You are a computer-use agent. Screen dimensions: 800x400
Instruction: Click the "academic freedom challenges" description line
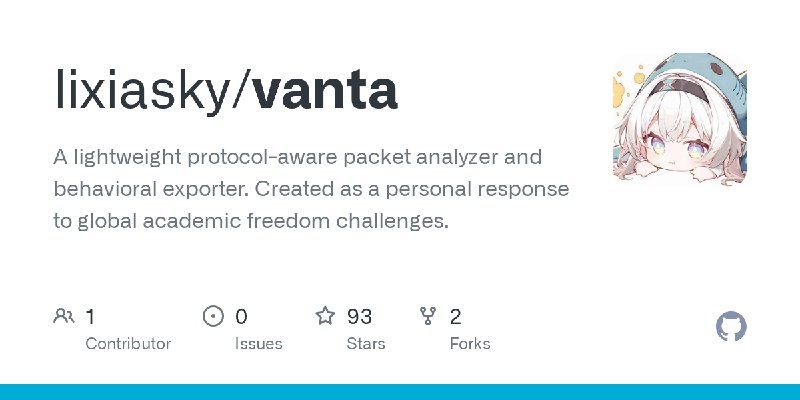[x=251, y=221]
